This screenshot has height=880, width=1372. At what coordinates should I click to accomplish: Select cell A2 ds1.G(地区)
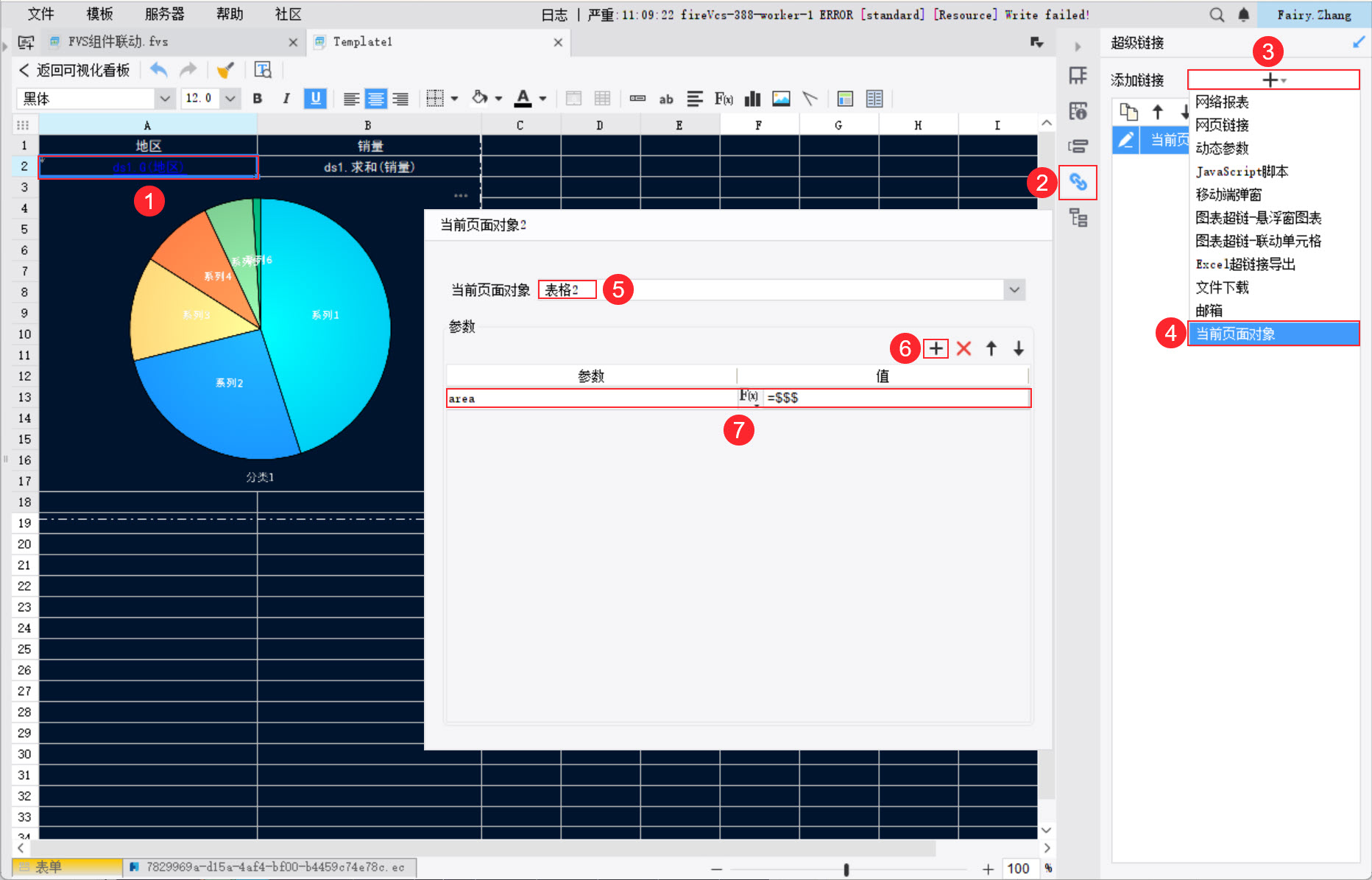pos(148,167)
